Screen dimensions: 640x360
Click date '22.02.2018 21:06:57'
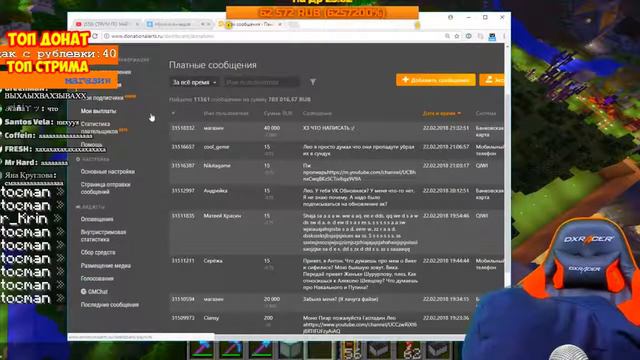click(446, 147)
